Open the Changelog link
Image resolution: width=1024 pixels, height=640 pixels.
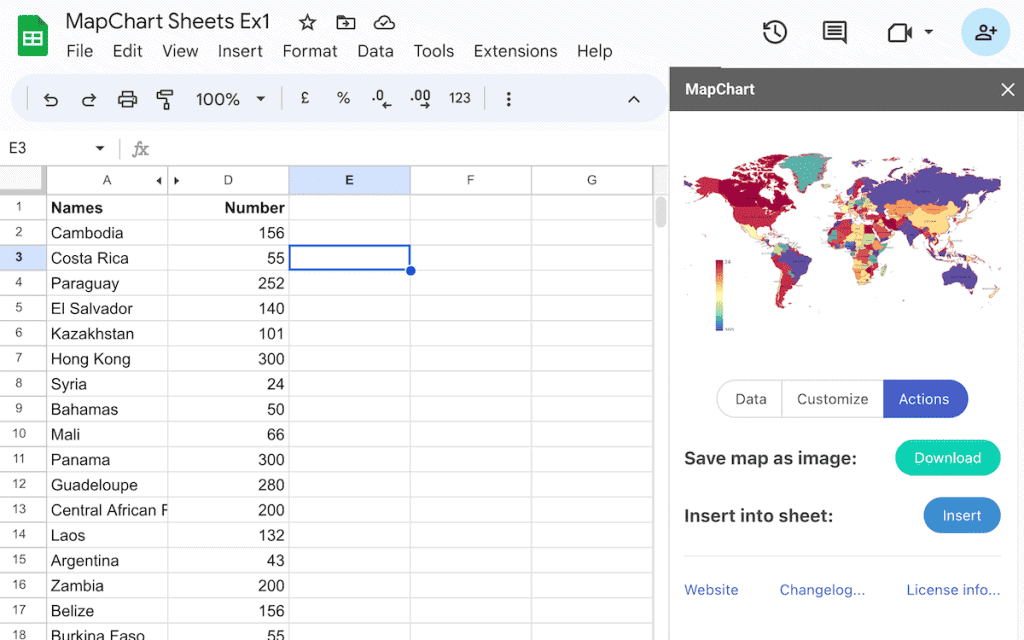[822, 590]
